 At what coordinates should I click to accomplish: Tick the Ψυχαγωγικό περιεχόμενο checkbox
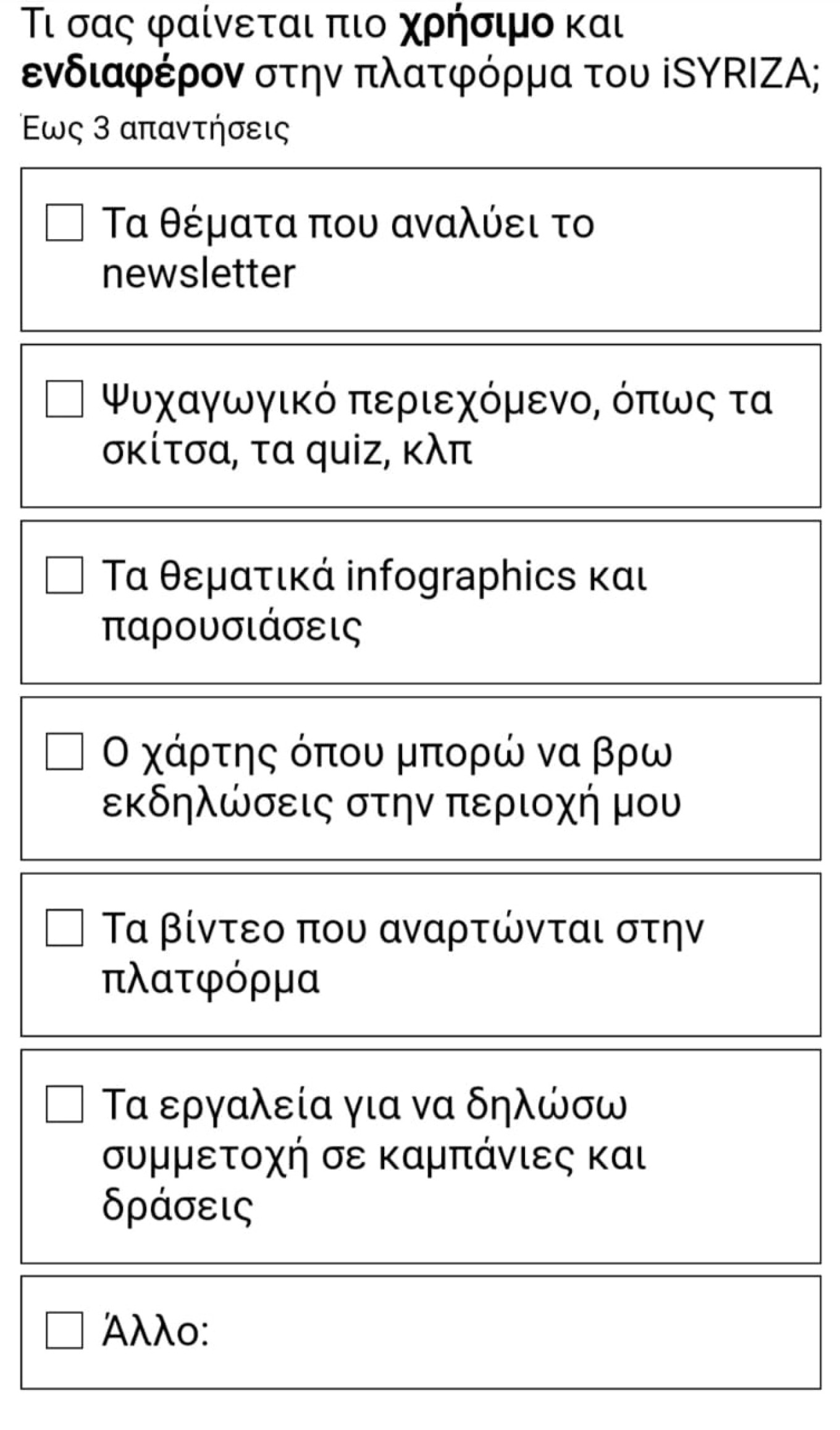64,399
